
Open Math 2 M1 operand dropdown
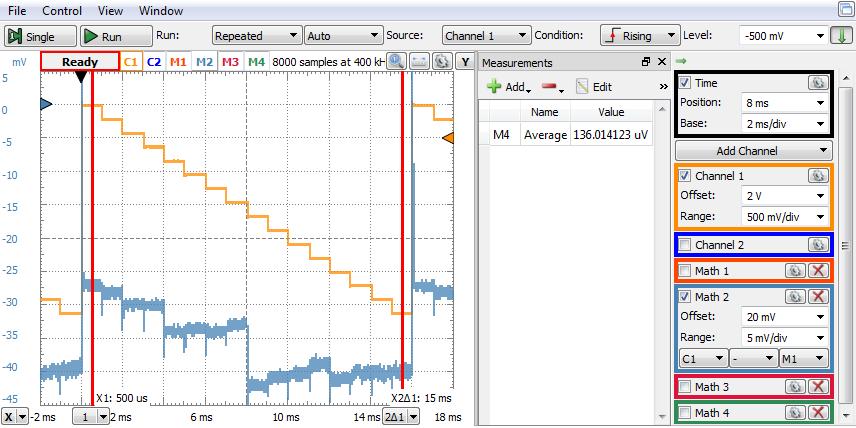coord(804,359)
